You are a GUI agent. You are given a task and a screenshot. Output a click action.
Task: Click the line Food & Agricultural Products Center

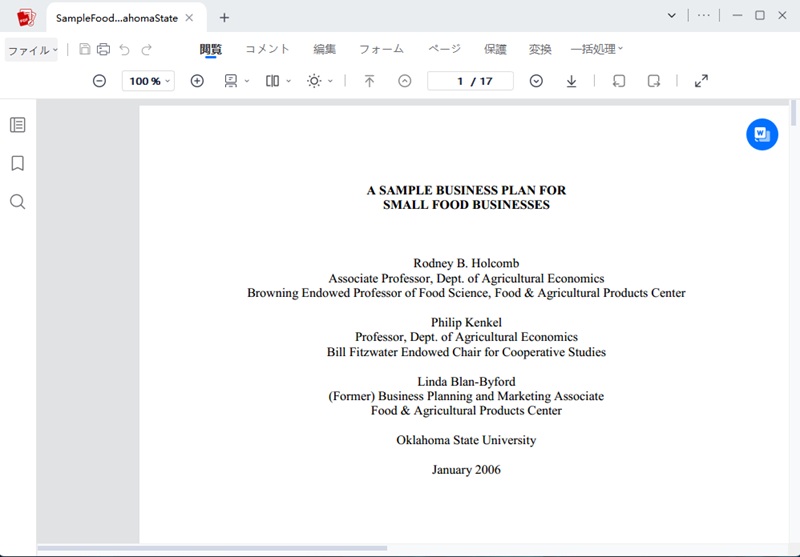tap(466, 411)
